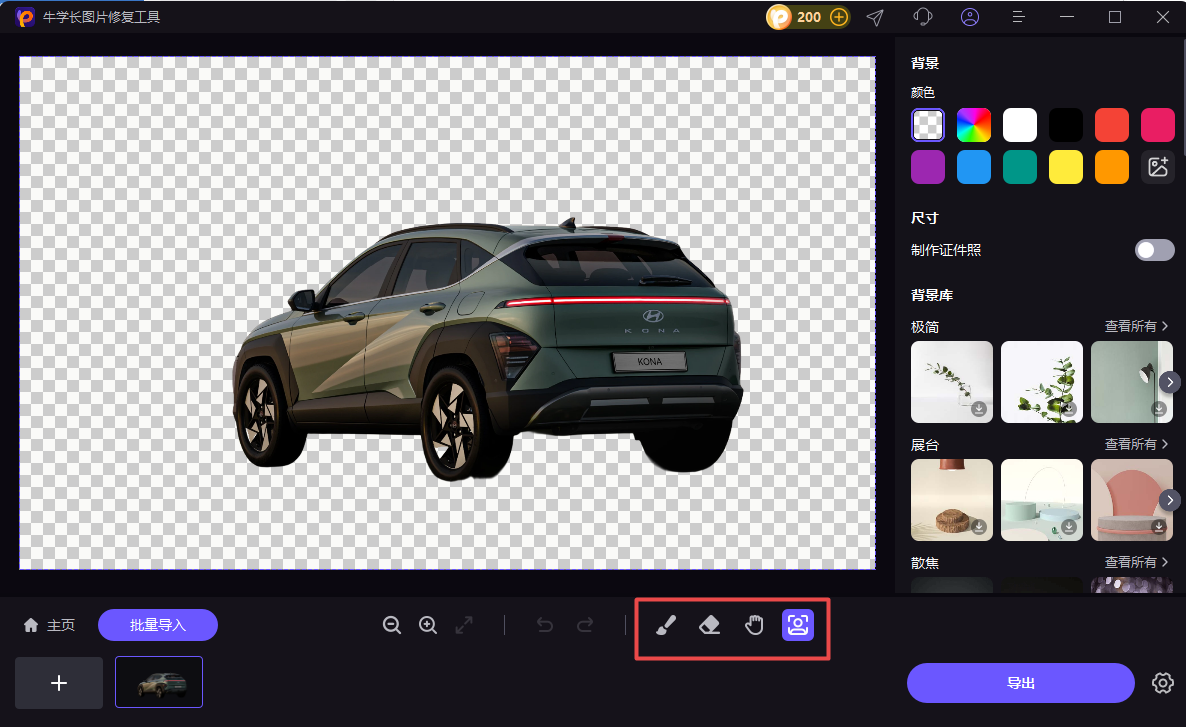Open the rainbow custom color picker

(974, 125)
